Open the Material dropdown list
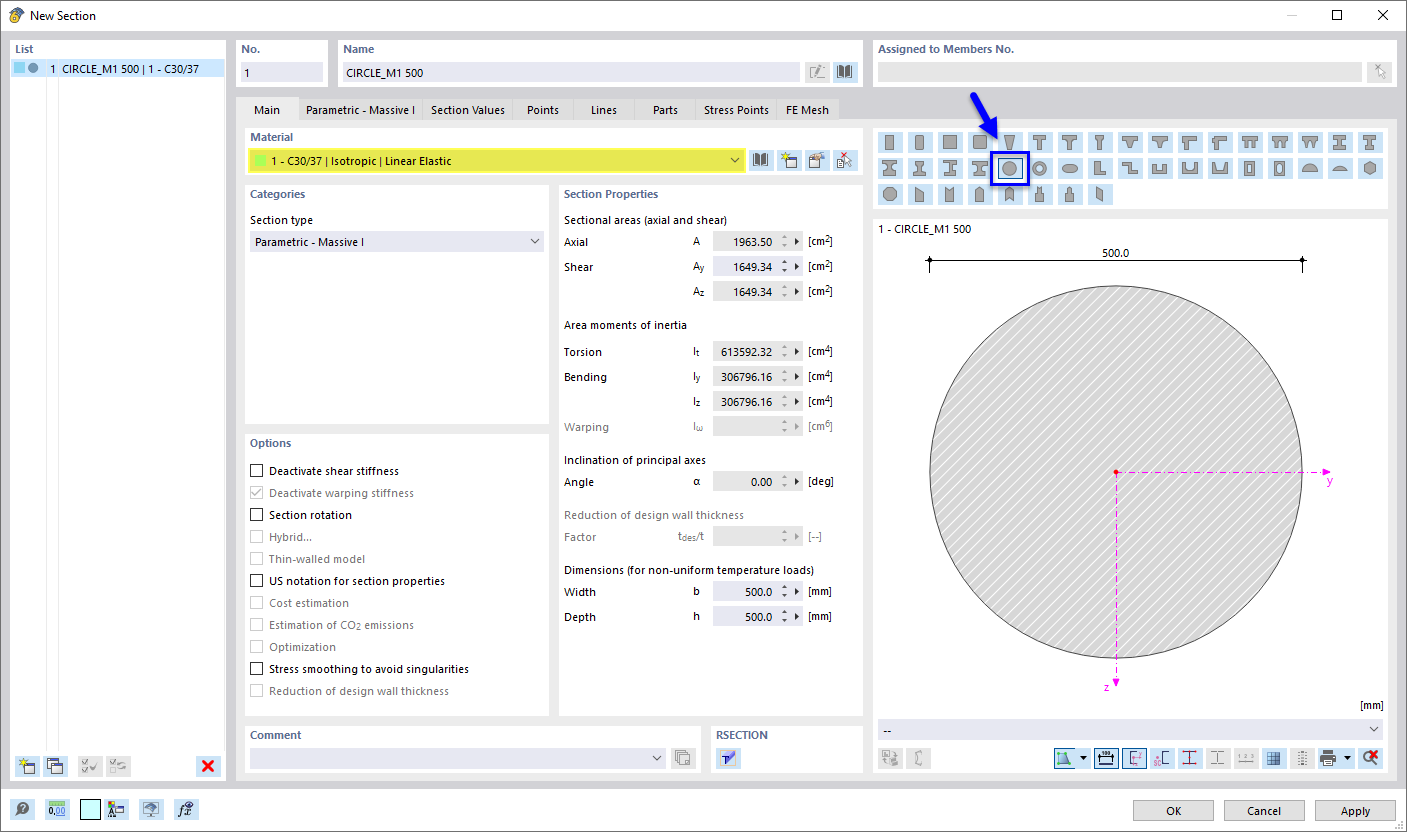 coord(735,160)
